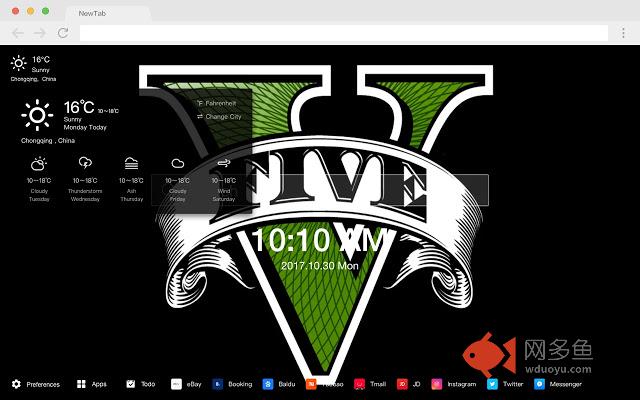Open the Twitter shortcut icon
The image size is (640, 400).
[x=492, y=384]
